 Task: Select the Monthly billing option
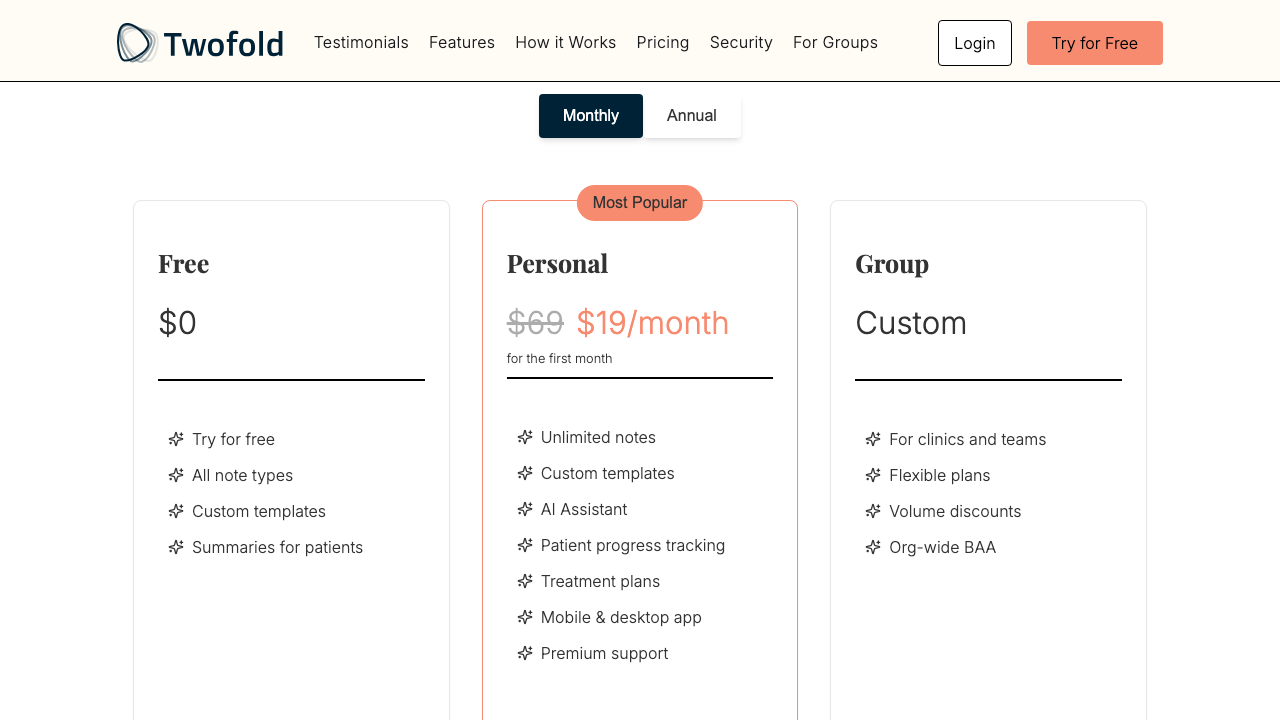(590, 115)
